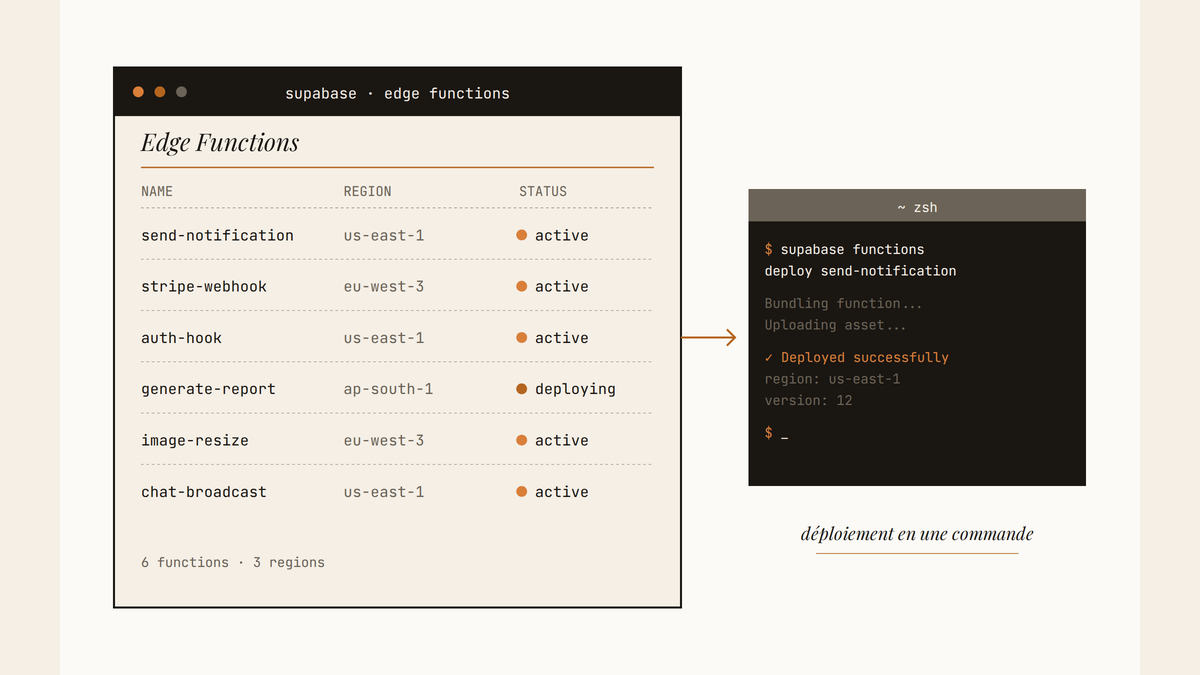Viewport: 1200px width, 675px height.
Task: Click the status dot for image-resize
Action: pyautogui.click(x=522, y=440)
